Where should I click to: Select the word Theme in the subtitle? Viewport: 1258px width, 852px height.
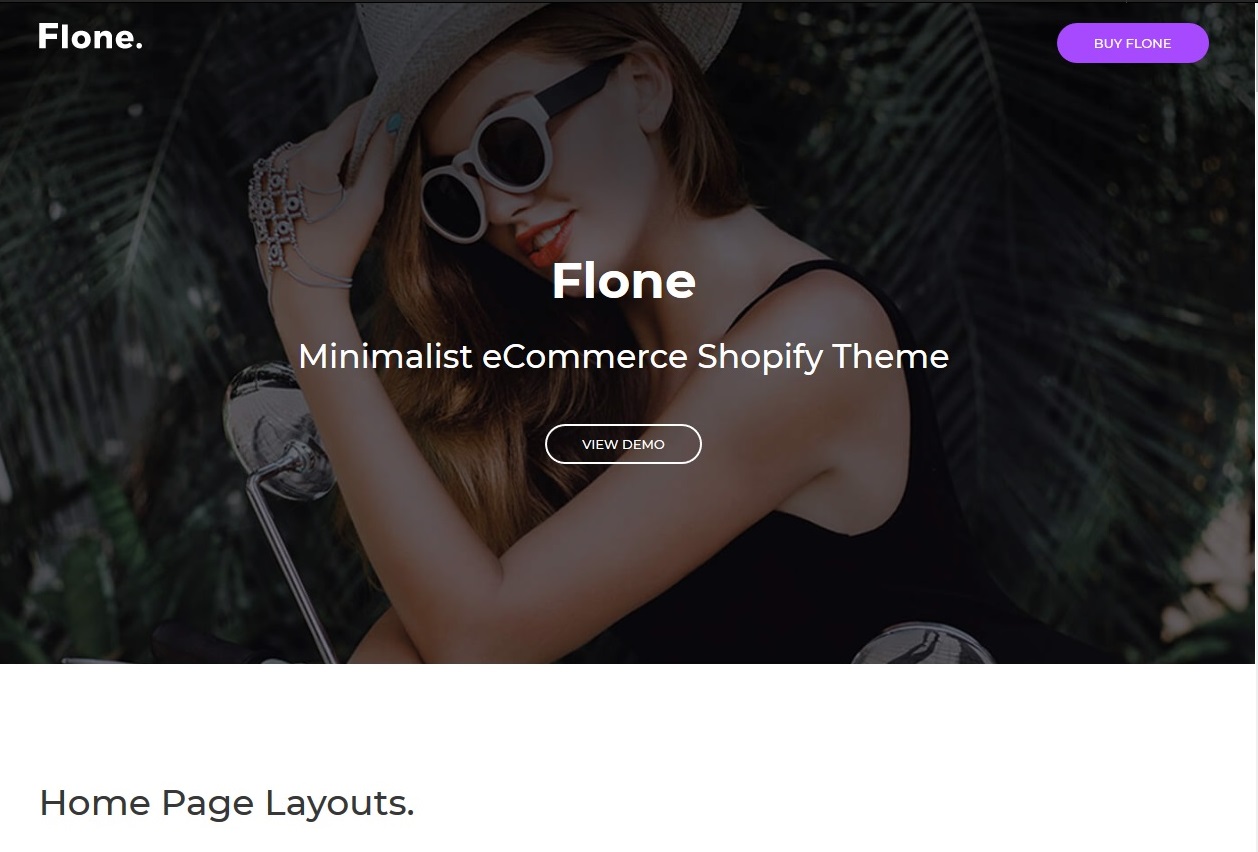tap(890, 356)
